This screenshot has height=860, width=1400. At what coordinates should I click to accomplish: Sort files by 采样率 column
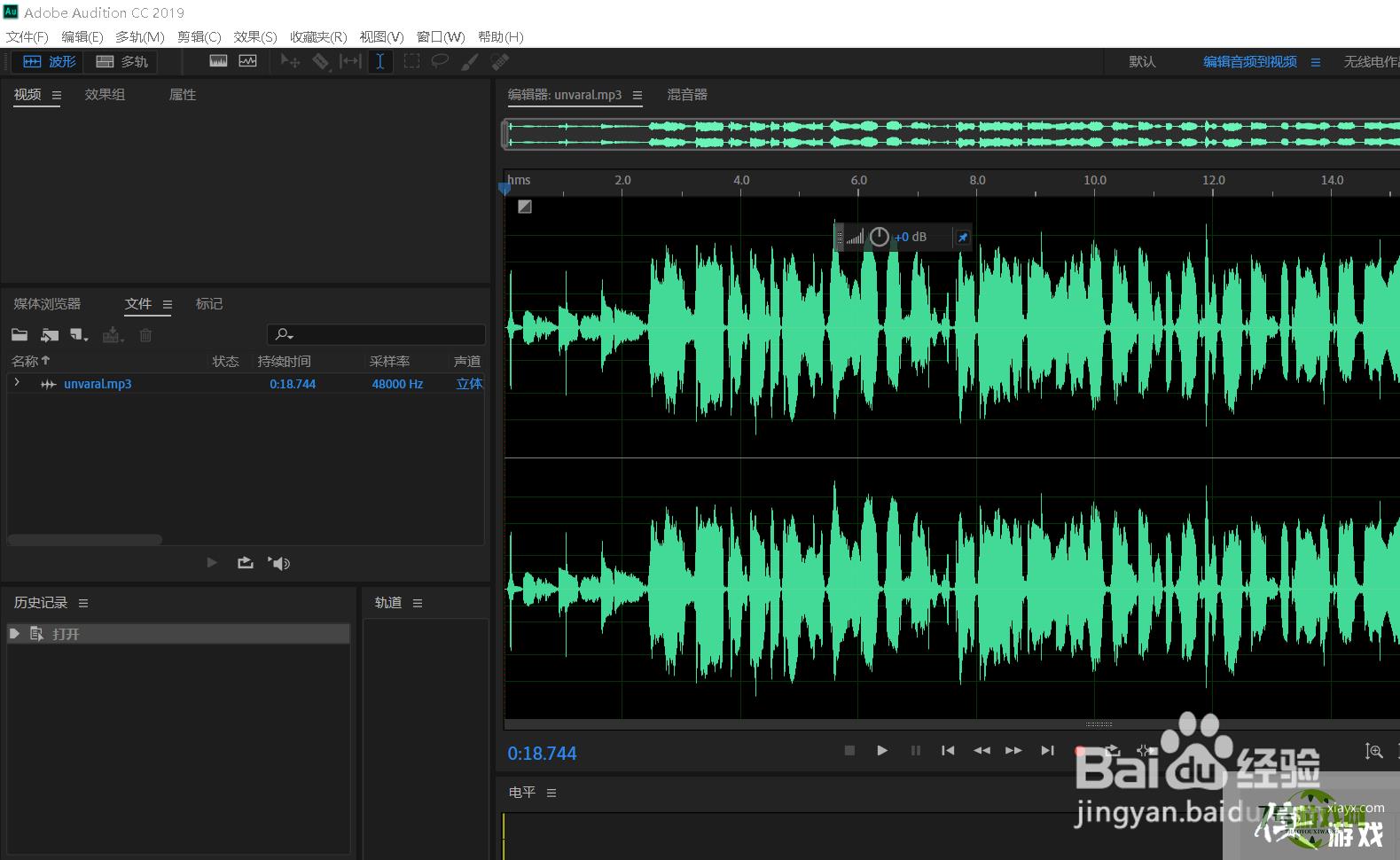pyautogui.click(x=389, y=361)
